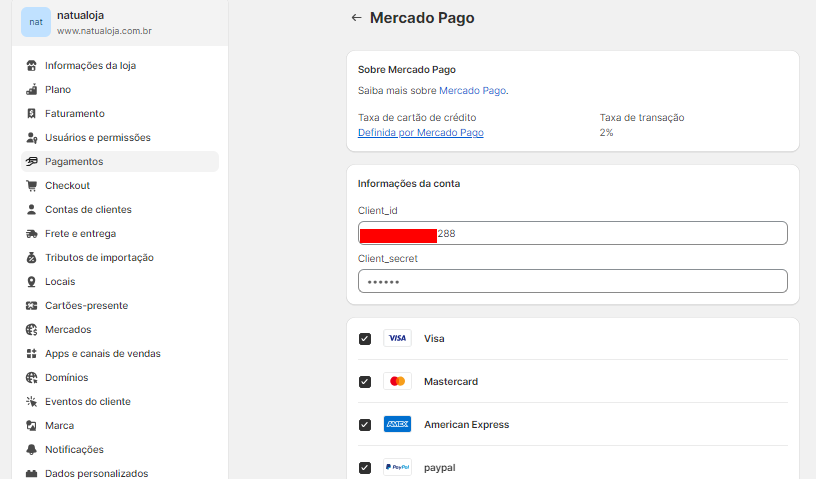The height and width of the screenshot is (479, 816).
Task: Click the Faturamento billing icon
Action: point(32,114)
